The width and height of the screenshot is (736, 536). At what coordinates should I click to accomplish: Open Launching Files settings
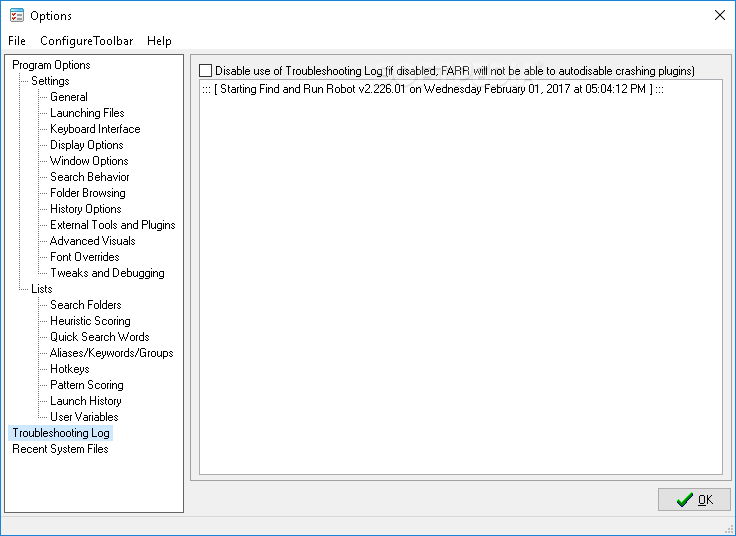click(87, 113)
